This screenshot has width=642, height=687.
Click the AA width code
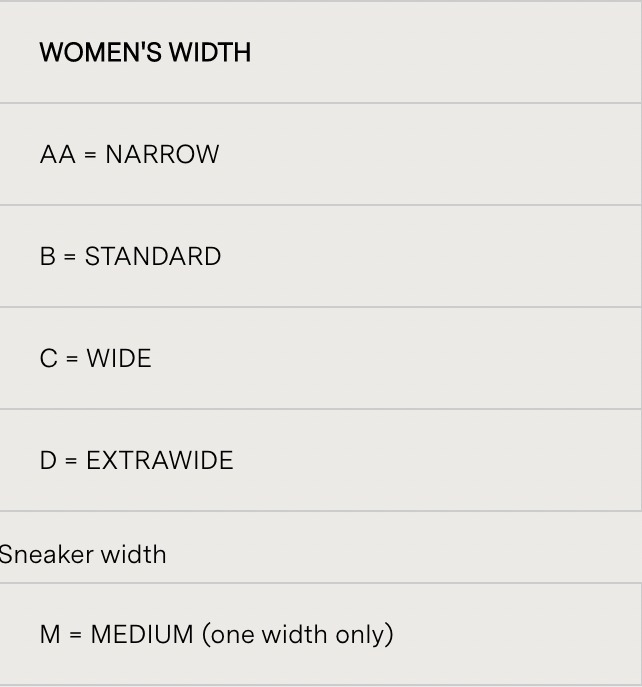tap(57, 154)
